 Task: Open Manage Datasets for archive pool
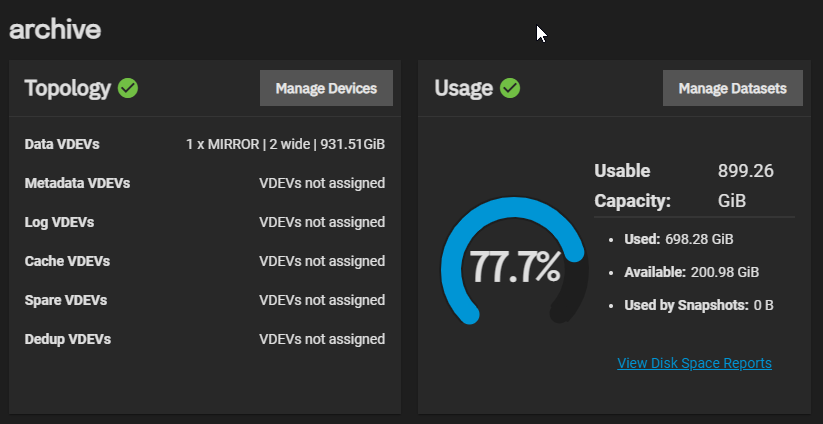733,88
